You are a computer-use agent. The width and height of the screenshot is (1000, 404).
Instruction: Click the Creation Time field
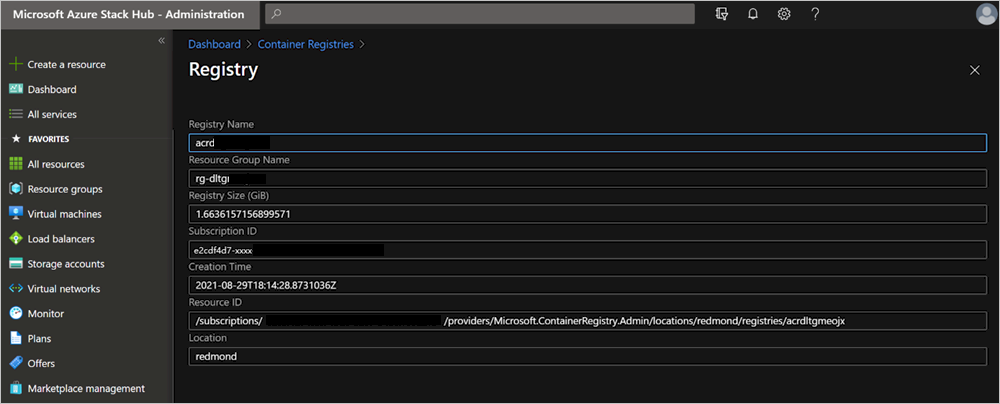point(587,285)
